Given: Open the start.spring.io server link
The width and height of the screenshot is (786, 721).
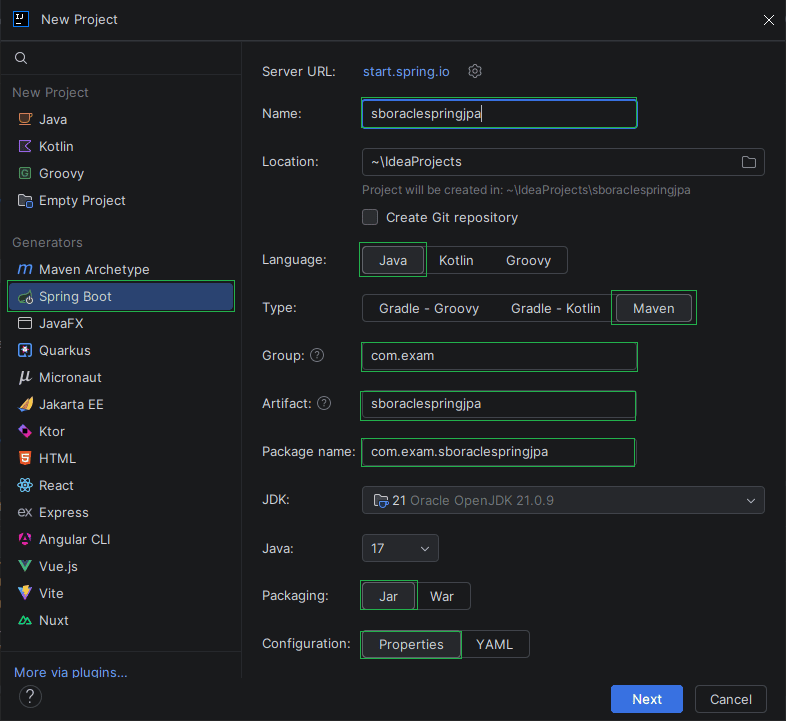Looking at the screenshot, I should click(x=406, y=71).
